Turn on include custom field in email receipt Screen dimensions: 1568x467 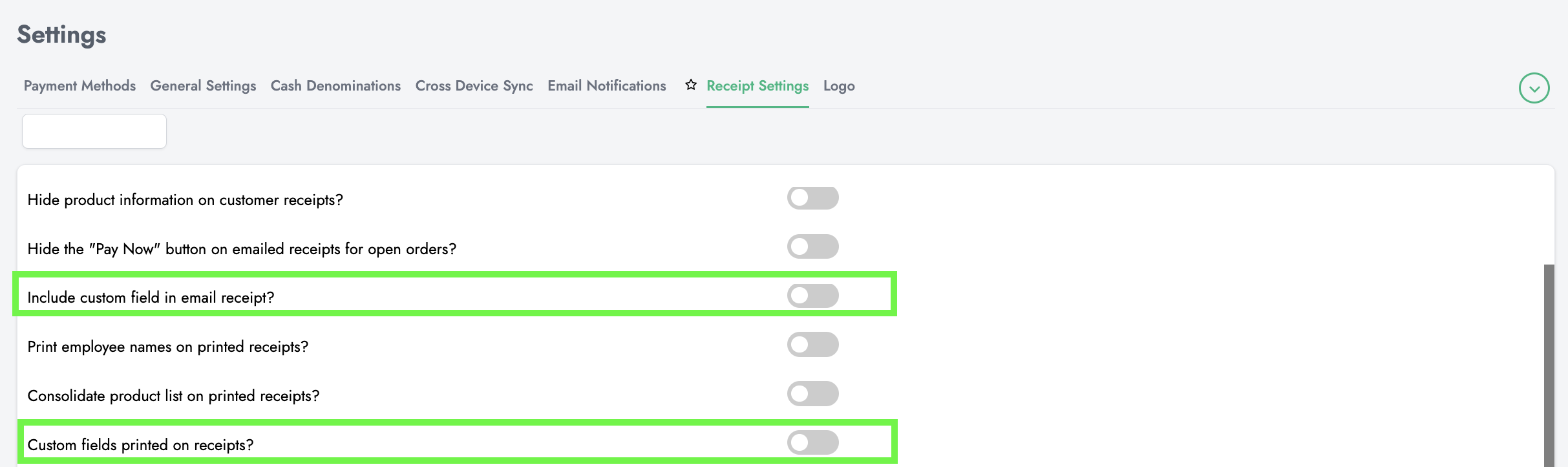click(812, 296)
